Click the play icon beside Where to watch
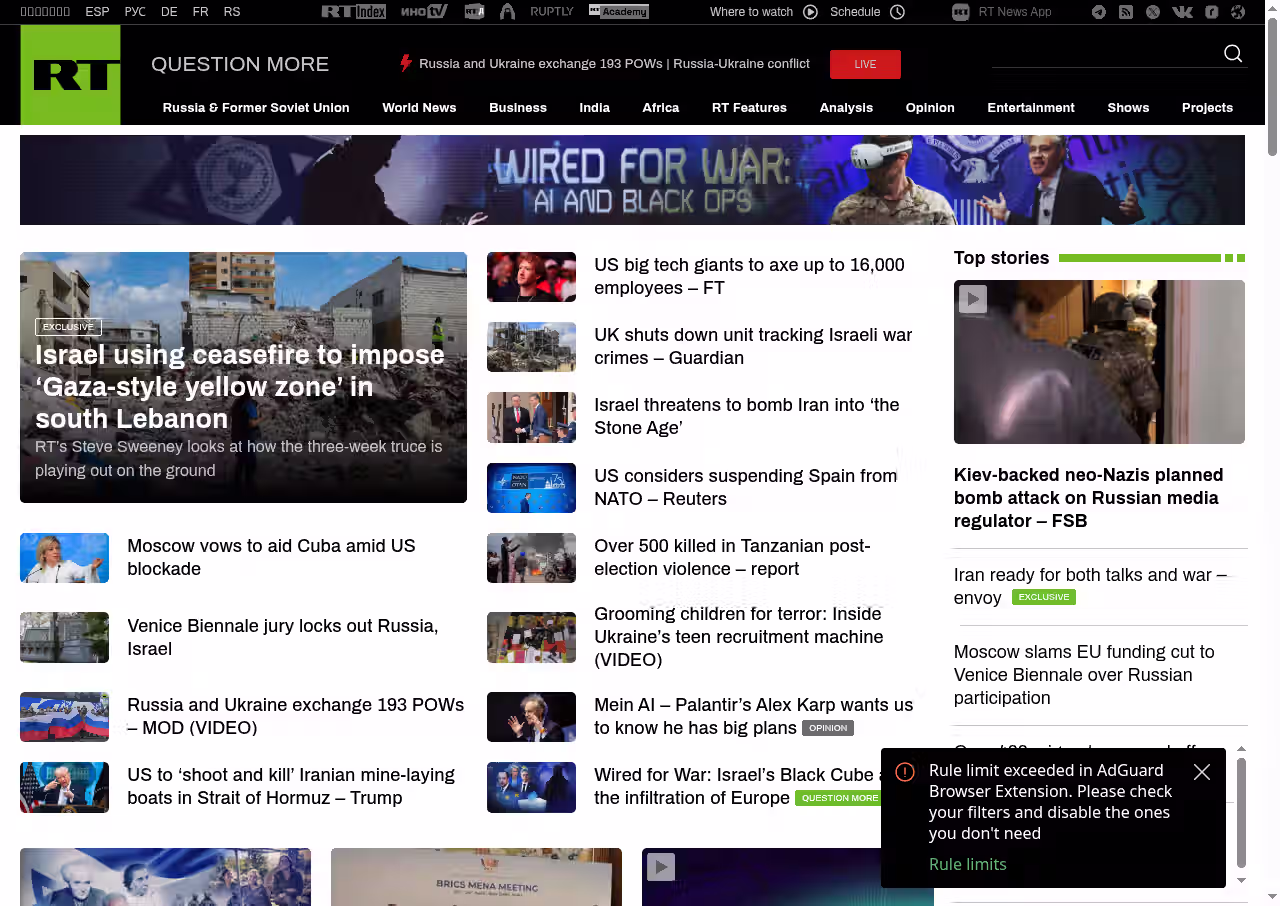Viewport: 1280px width, 906px height. tap(810, 12)
